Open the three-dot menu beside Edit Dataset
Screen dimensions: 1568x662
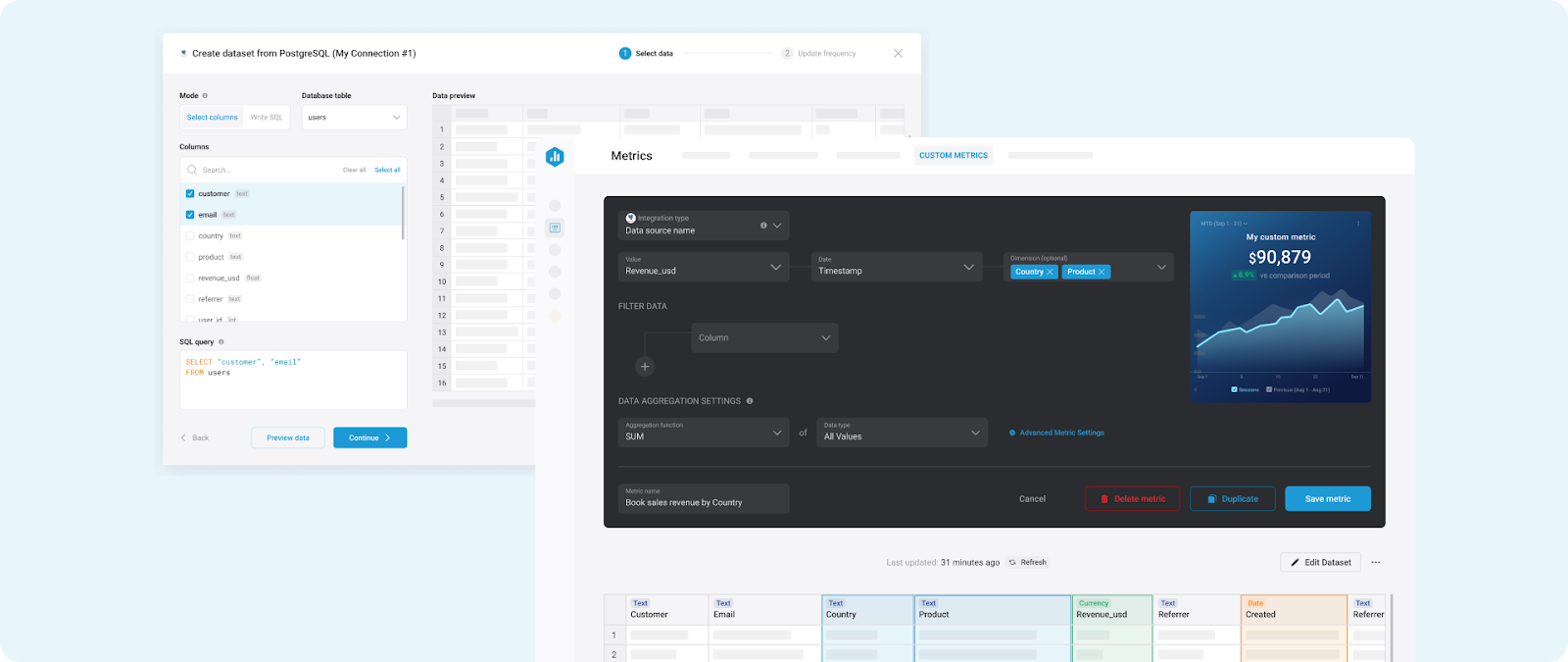coord(1376,563)
